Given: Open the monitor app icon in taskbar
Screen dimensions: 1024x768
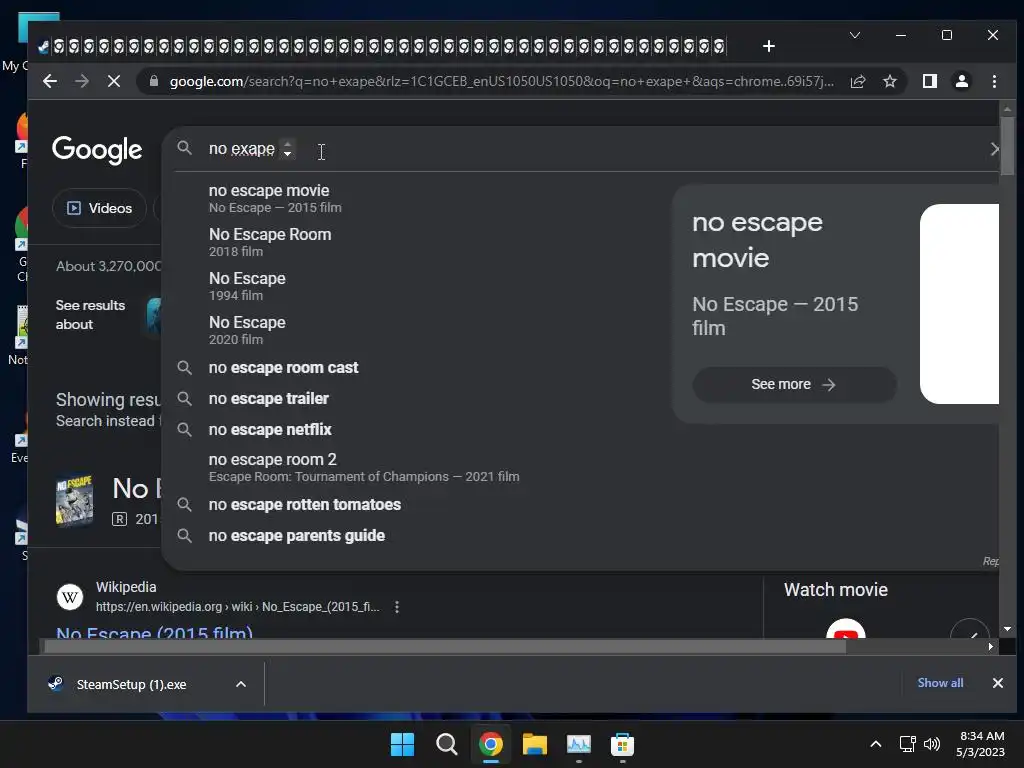Looking at the screenshot, I should (579, 744).
